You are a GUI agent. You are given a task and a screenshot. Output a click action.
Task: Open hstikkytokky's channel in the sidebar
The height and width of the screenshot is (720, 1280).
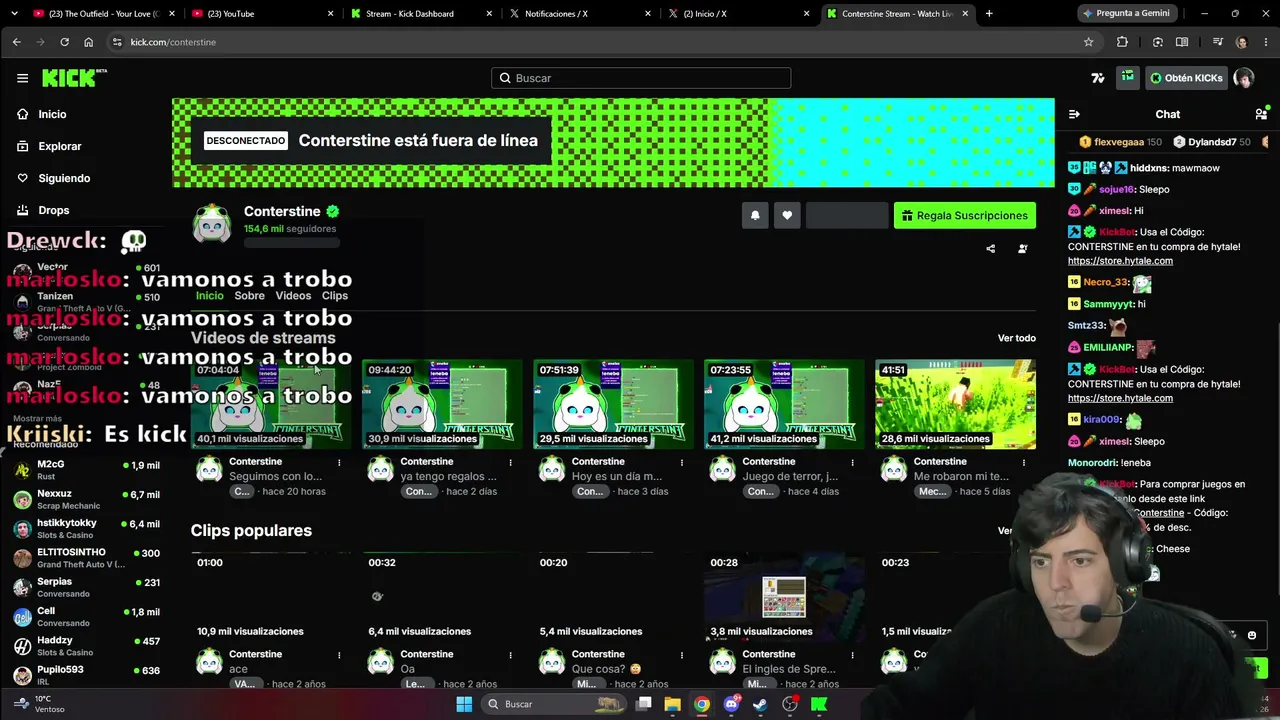[x=86, y=528]
